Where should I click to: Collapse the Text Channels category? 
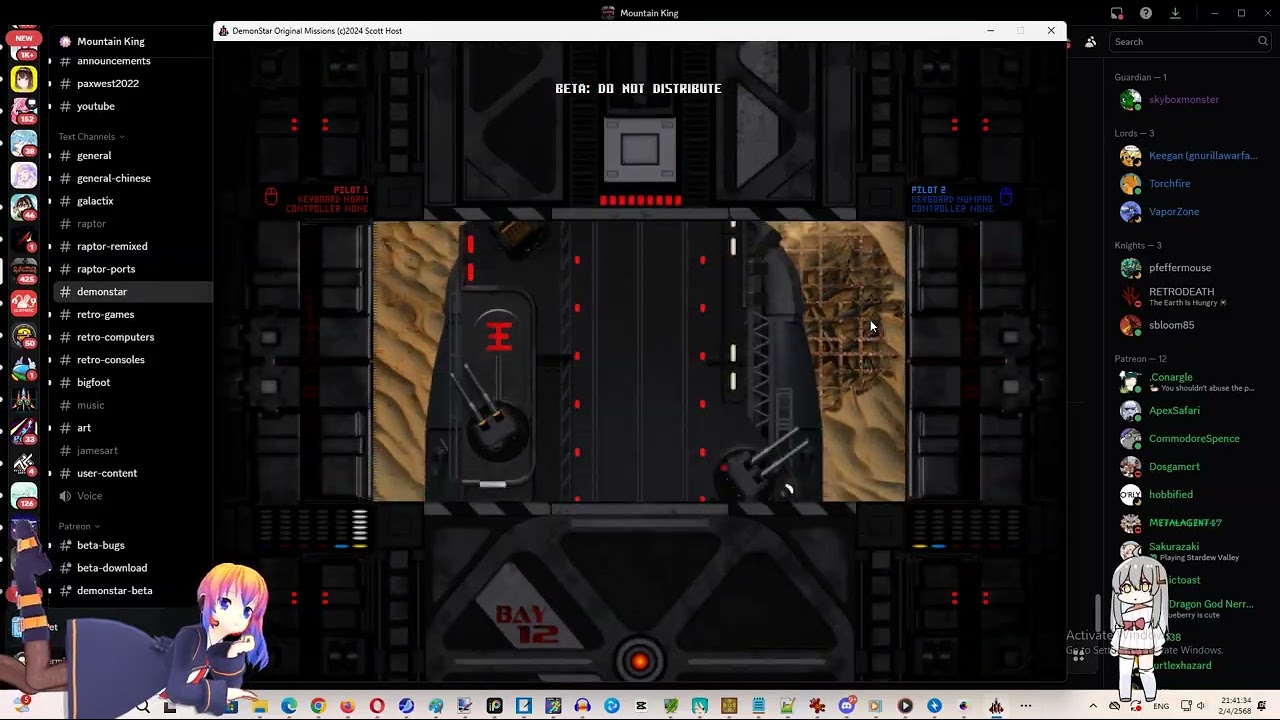click(x=91, y=137)
